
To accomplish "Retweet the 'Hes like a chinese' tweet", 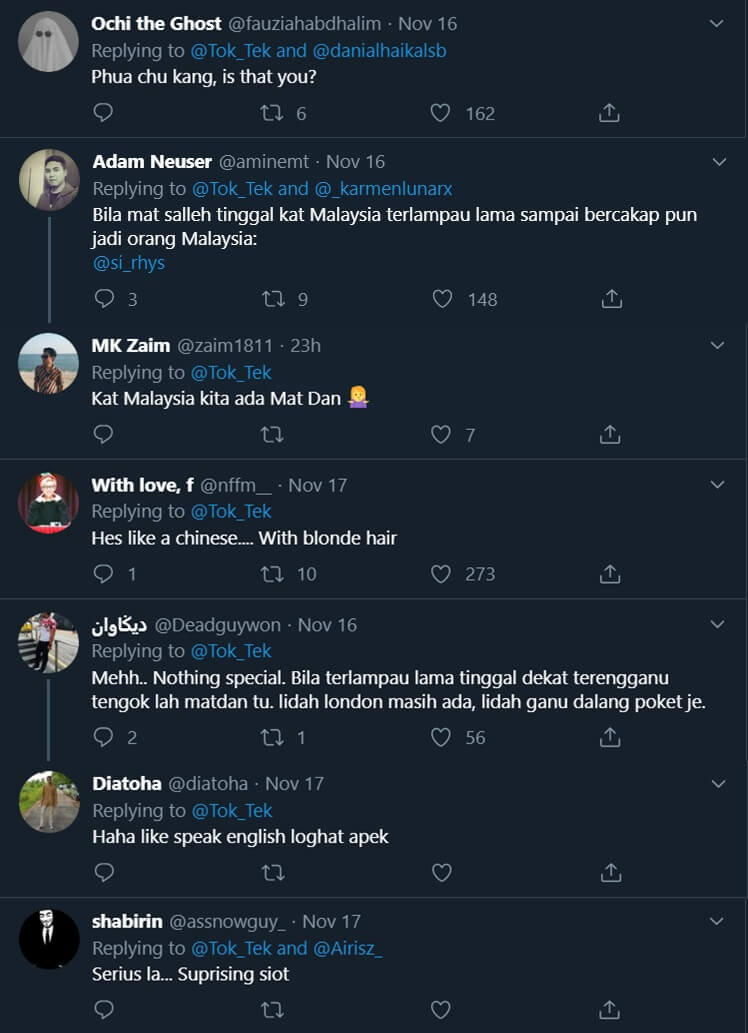I will point(272,574).
